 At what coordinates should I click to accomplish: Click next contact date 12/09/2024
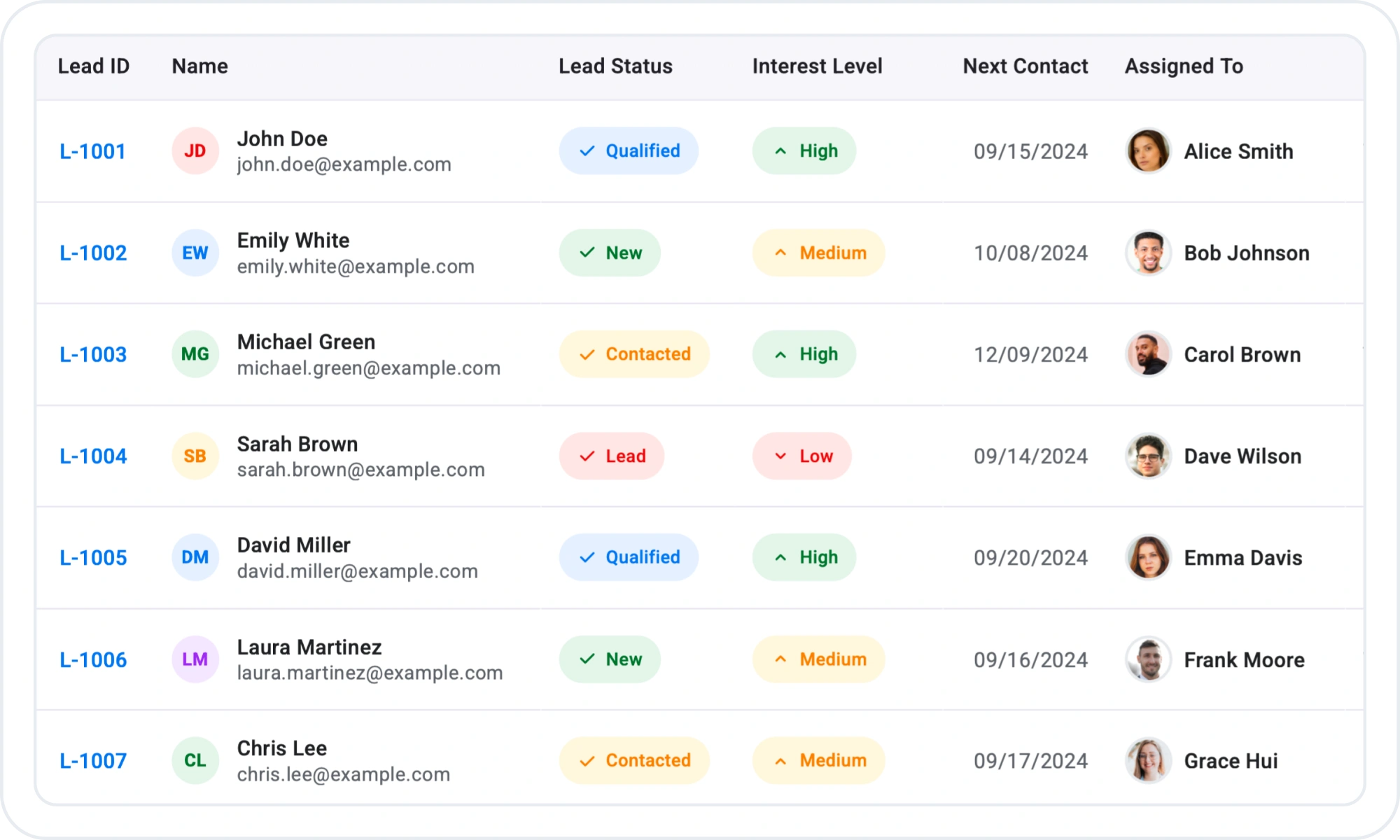tap(1030, 354)
